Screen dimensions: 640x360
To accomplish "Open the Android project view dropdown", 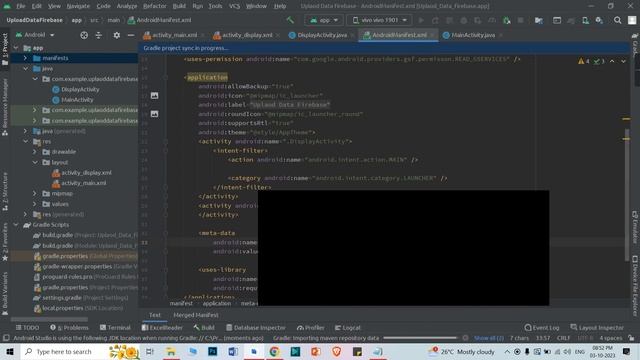I will (35, 35).
